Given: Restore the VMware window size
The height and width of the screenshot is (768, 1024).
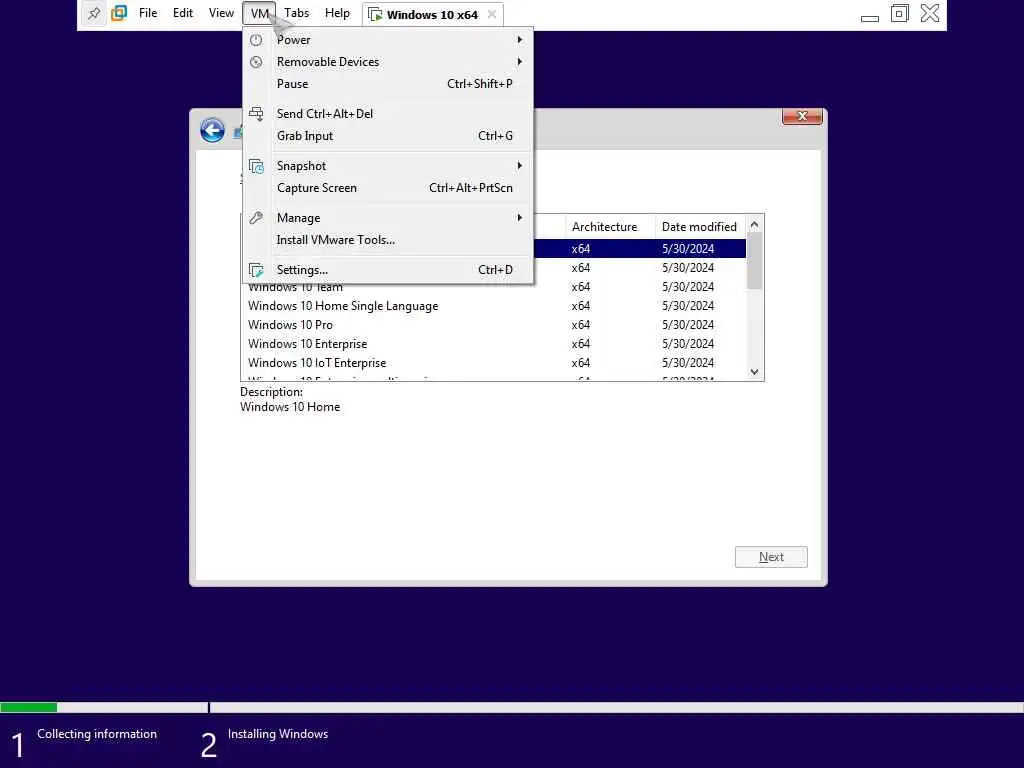Looking at the screenshot, I should (x=899, y=13).
